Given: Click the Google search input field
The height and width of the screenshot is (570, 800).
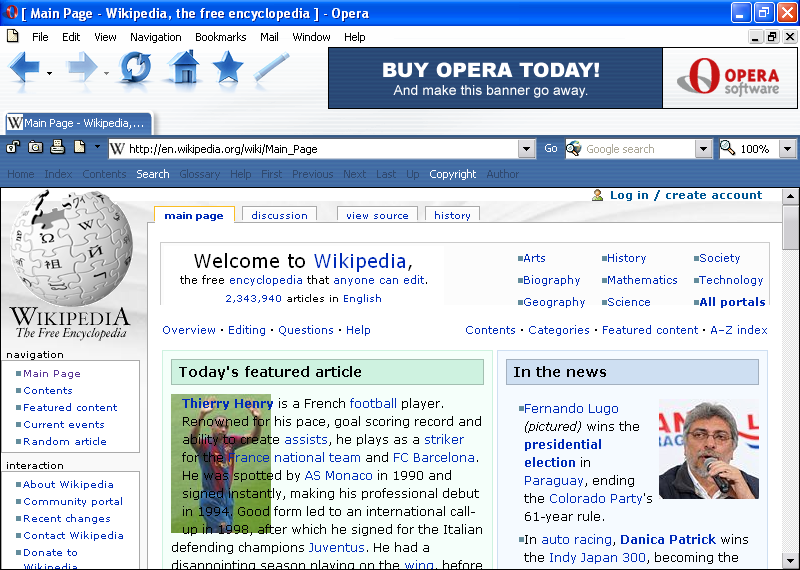Looking at the screenshot, I should point(639,149).
